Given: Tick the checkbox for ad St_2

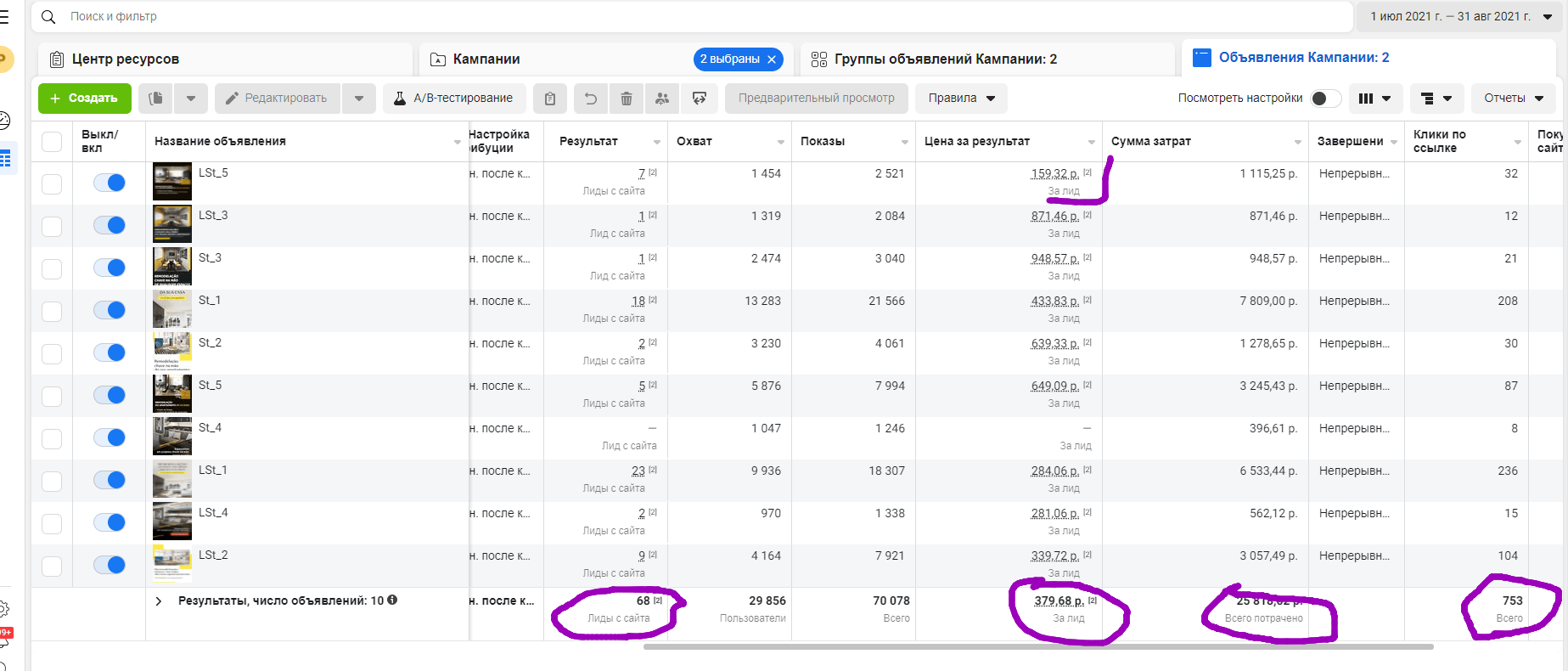Looking at the screenshot, I should (x=52, y=353).
